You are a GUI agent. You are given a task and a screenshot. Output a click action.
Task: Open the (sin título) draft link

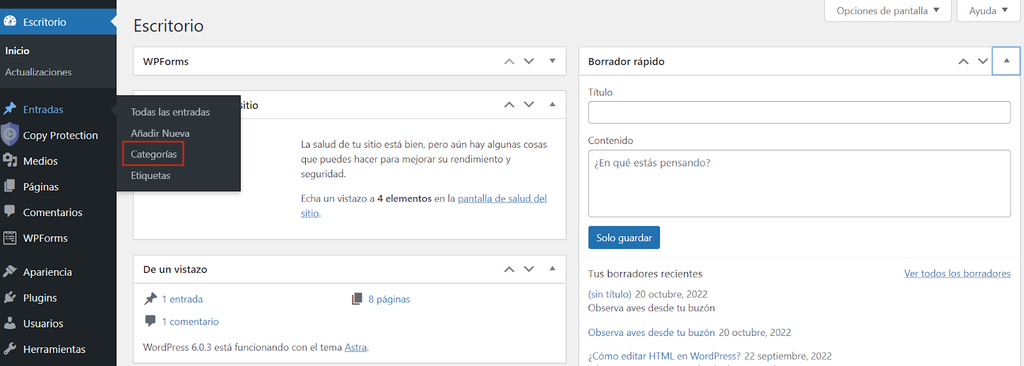click(610, 294)
